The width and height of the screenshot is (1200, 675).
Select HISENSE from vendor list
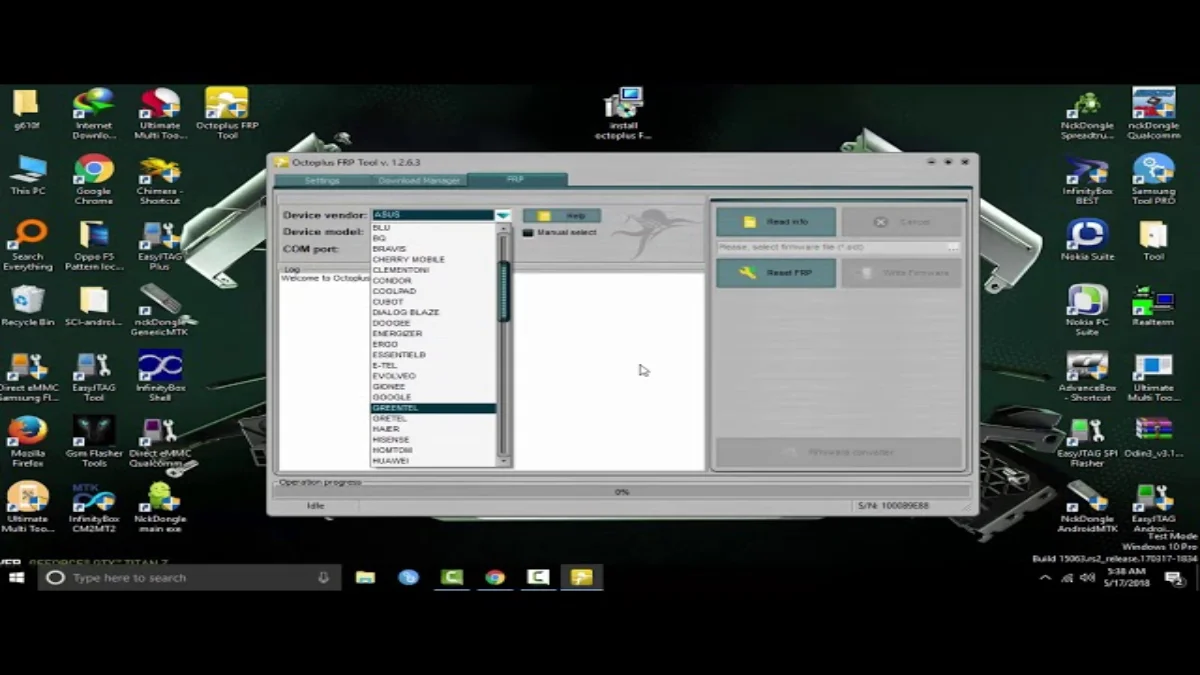[433, 440]
